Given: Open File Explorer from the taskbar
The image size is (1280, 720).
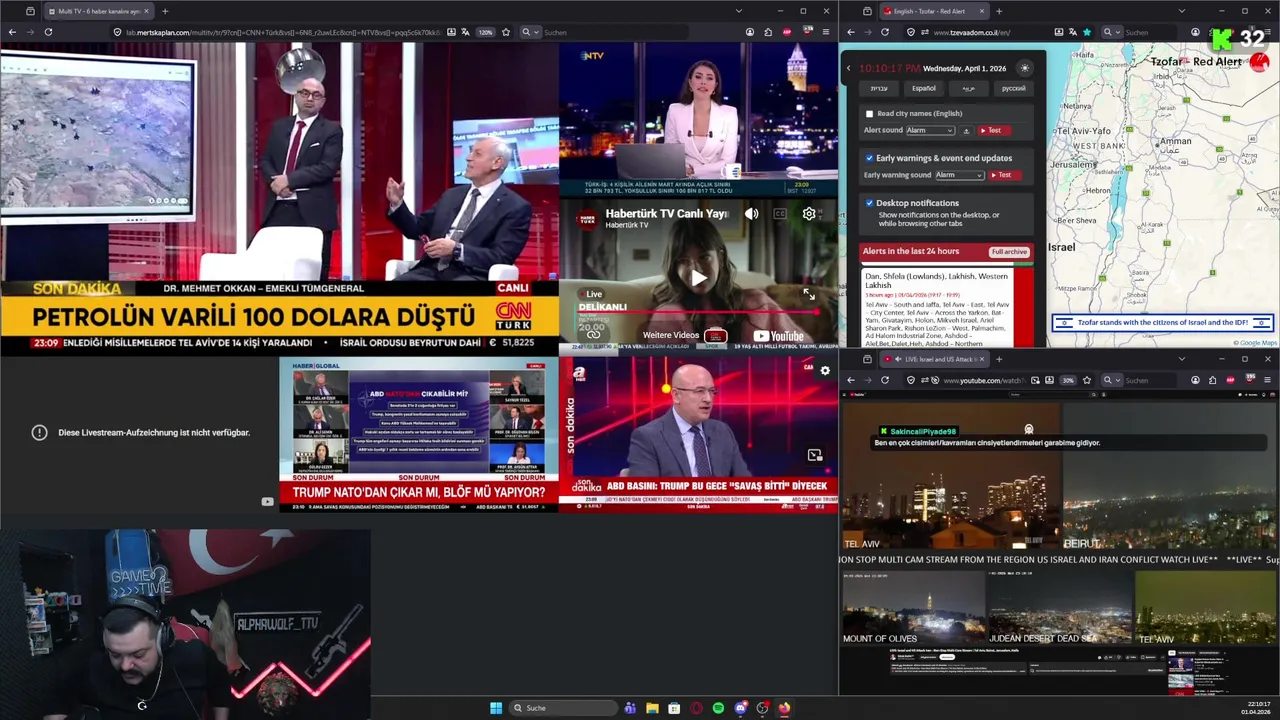Looking at the screenshot, I should (x=652, y=708).
